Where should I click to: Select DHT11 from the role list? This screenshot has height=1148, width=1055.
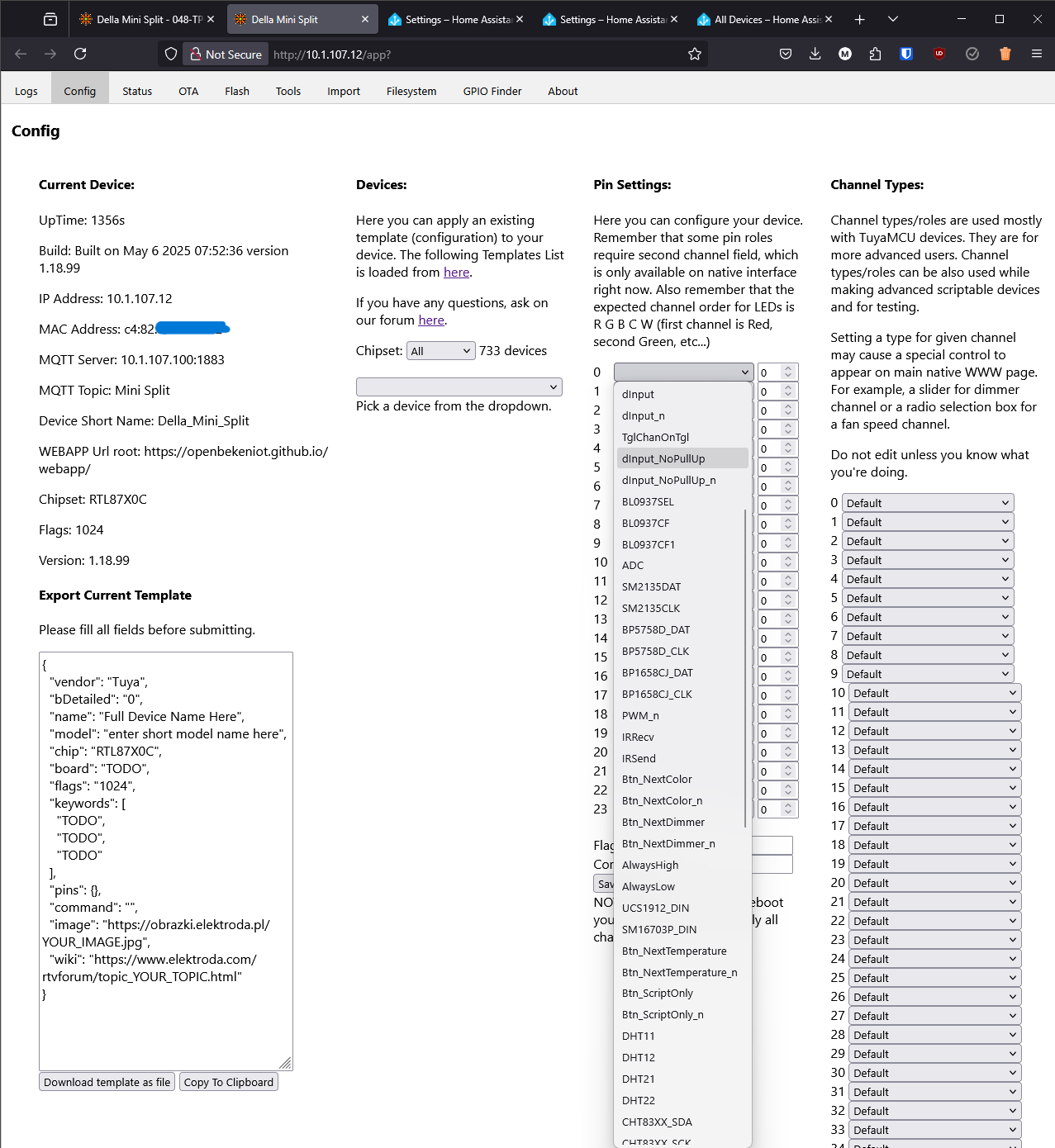[x=682, y=1037]
